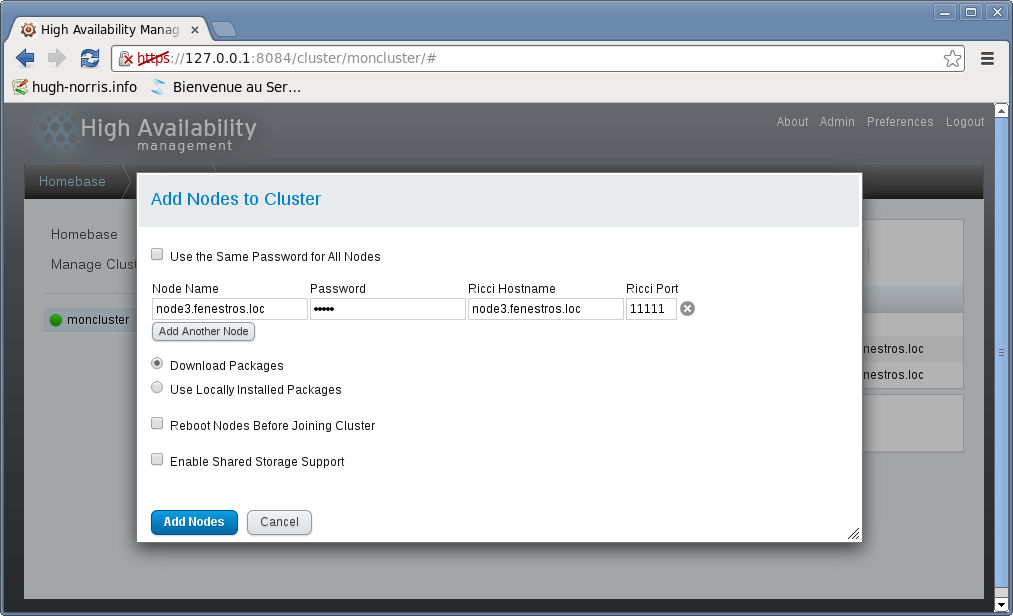Bookmark page with the star icon

(952, 58)
